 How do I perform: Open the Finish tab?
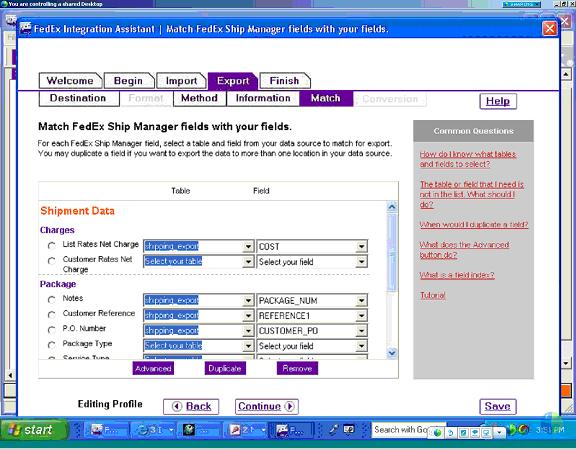pos(285,80)
